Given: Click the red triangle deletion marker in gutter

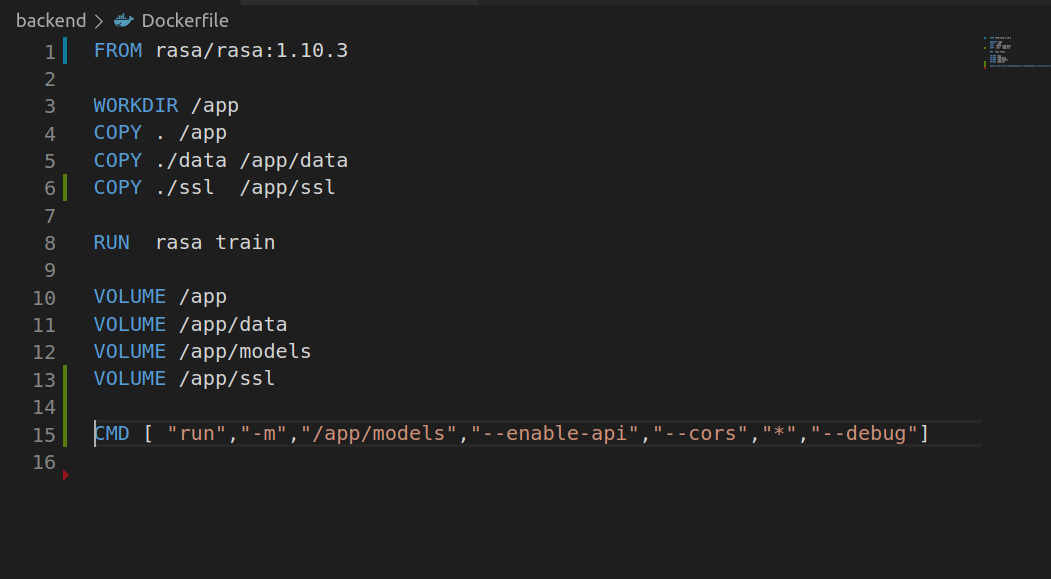Looking at the screenshot, I should point(66,475).
